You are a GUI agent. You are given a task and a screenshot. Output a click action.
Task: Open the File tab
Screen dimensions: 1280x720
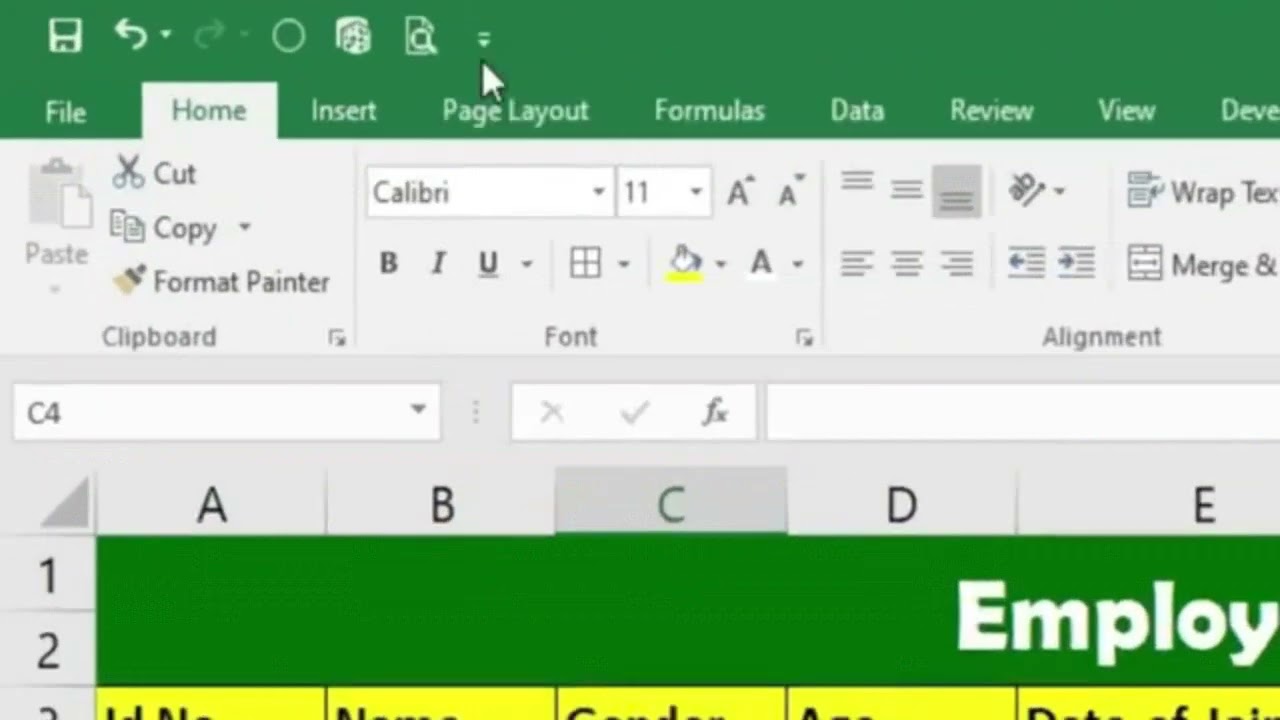click(x=65, y=112)
